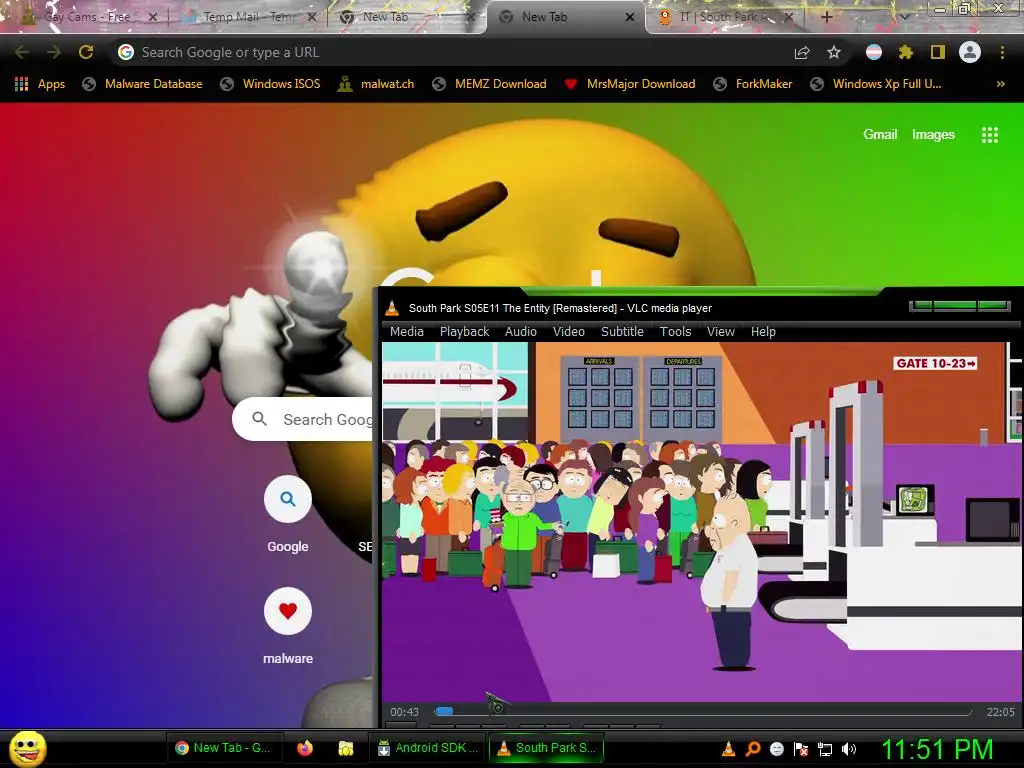Open the Images link on New Tab
1024x768 pixels.
[933, 135]
